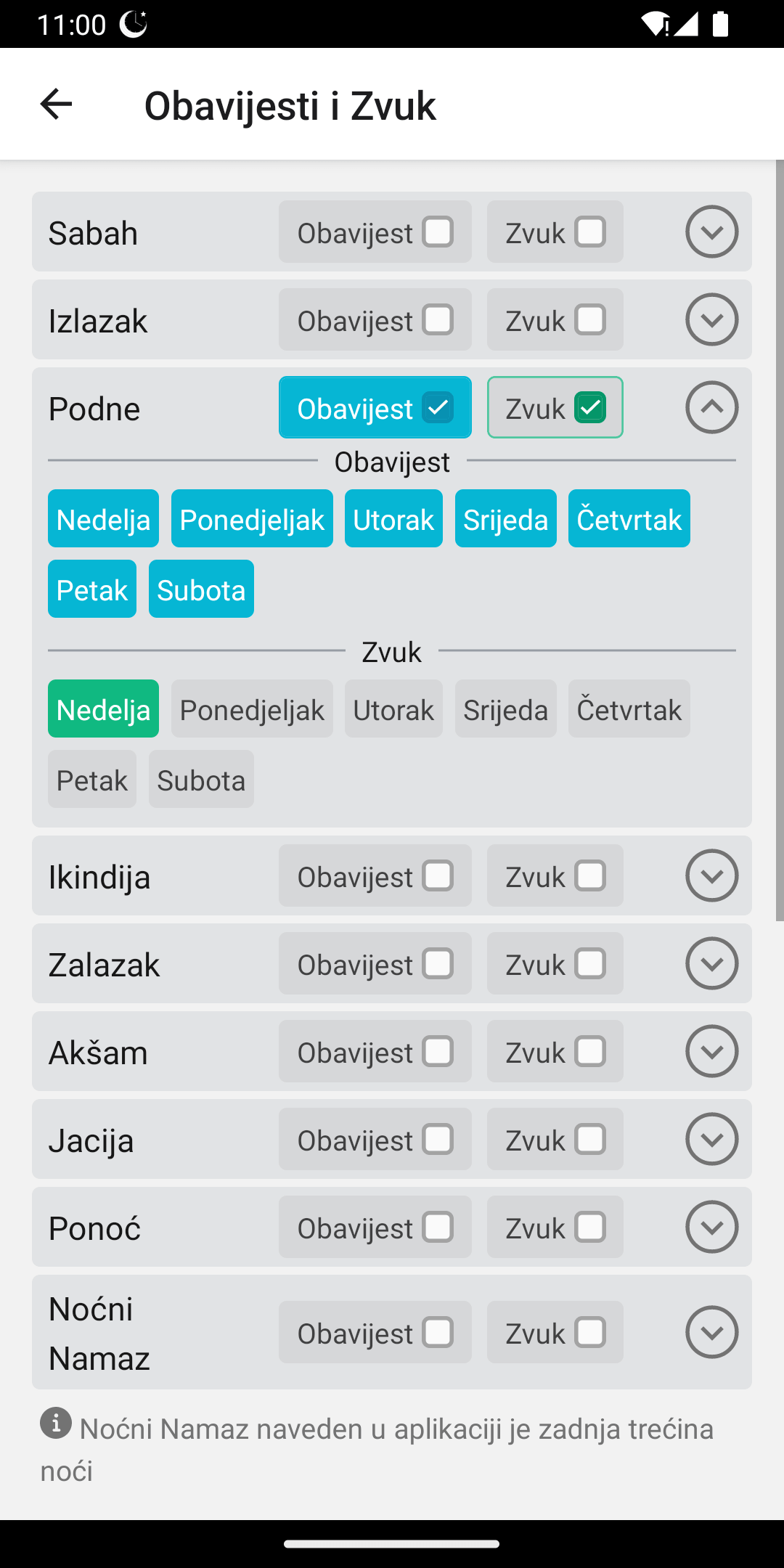Screen dimensions: 784x1568
Task: Enable Ponedjeljak in the Zvuk days
Action: pyautogui.click(x=252, y=709)
